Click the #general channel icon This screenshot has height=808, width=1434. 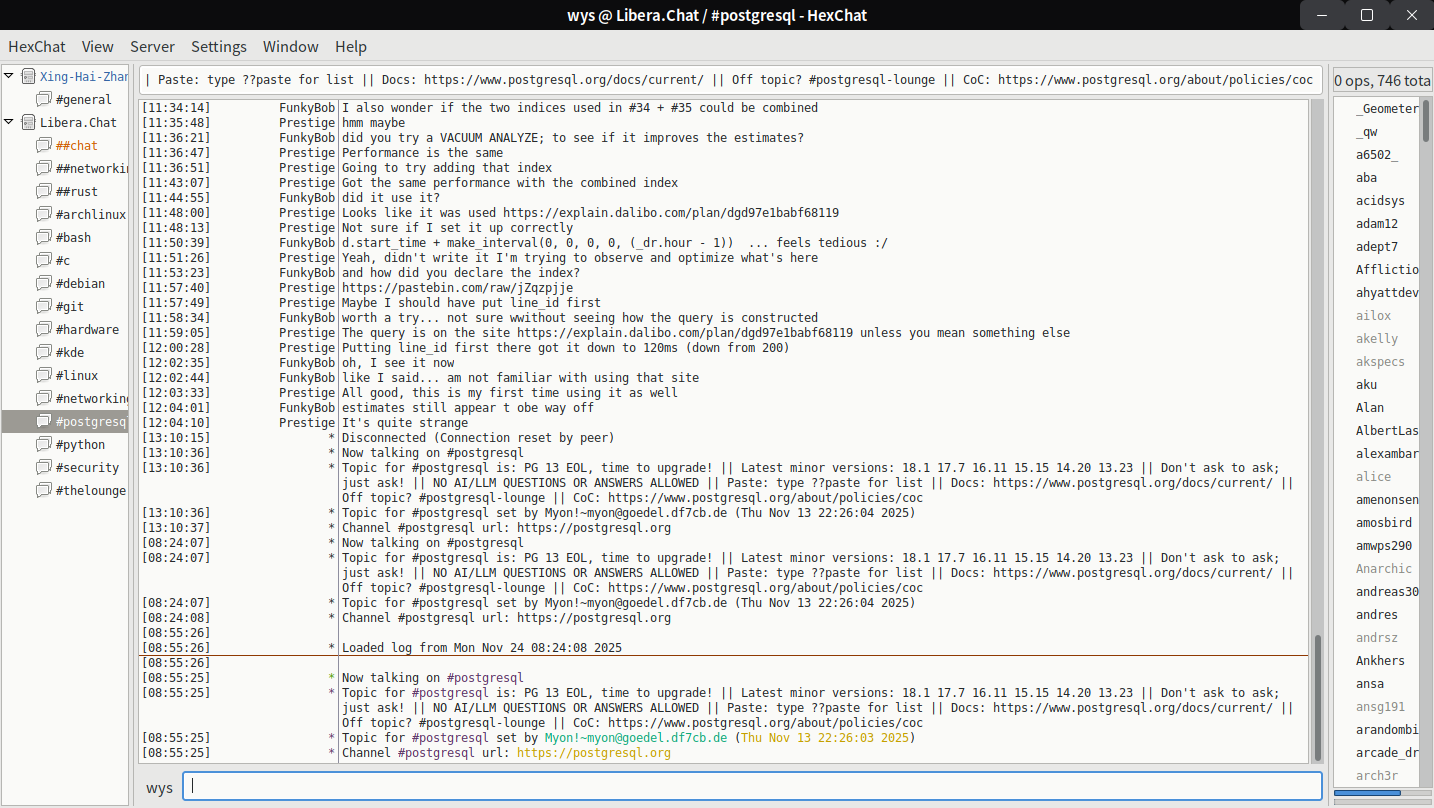point(43,100)
